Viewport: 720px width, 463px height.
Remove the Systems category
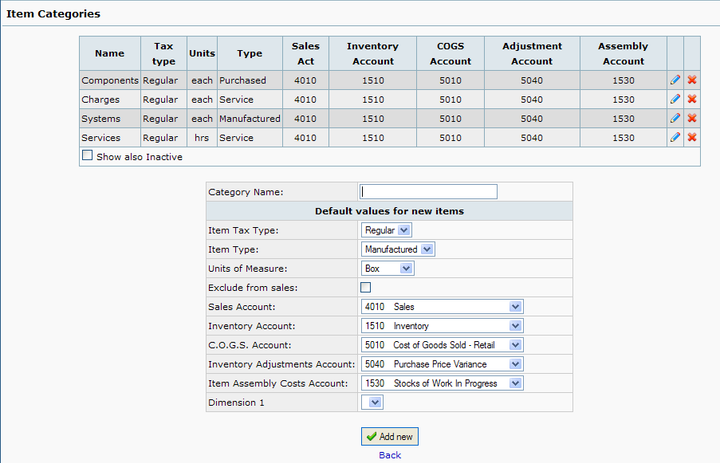[692, 118]
